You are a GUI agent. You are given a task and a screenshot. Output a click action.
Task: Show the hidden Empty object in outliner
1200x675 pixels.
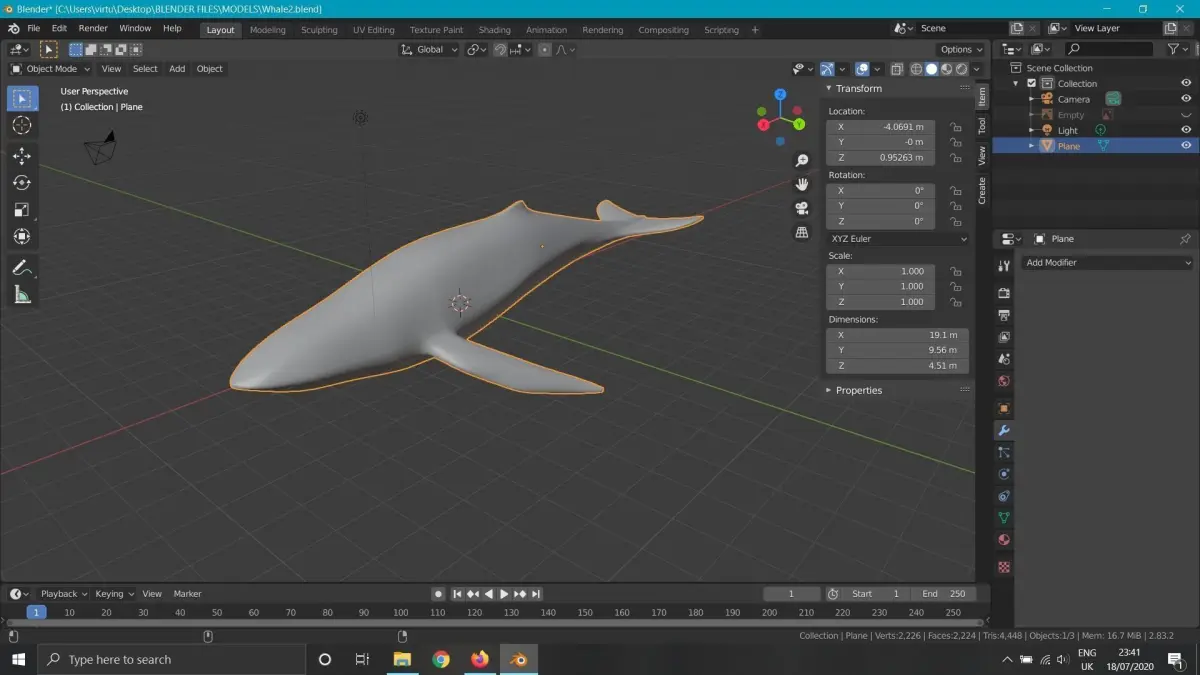(1186, 114)
